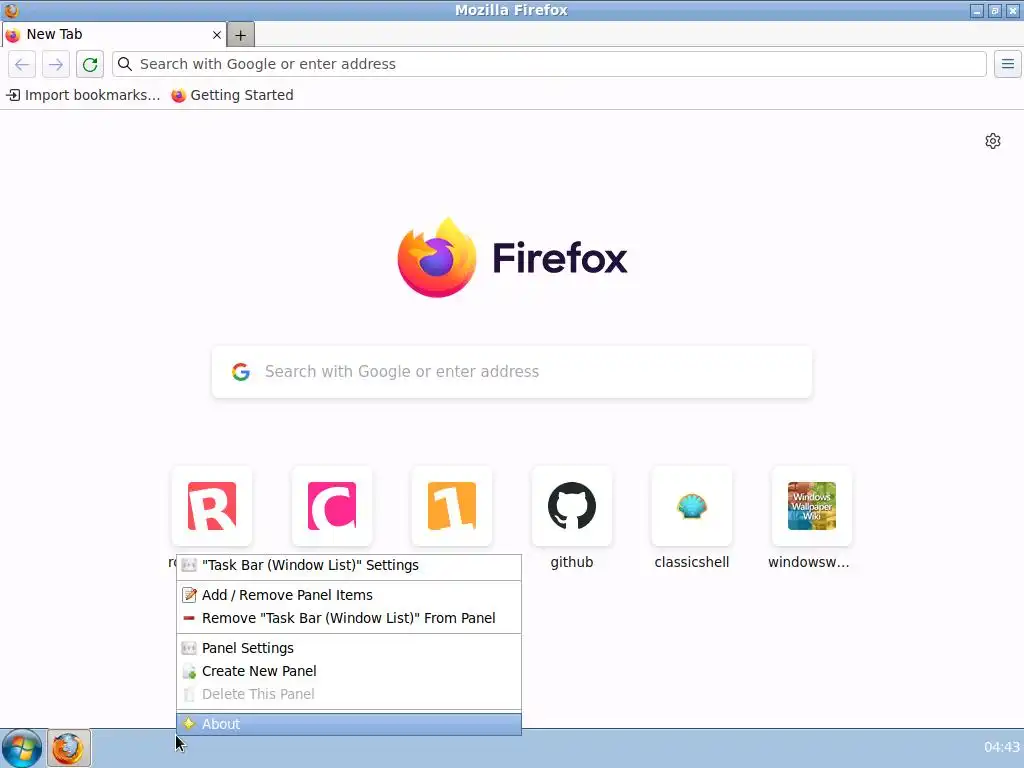Click the Firefox icon in the title bar
Image resolution: width=1024 pixels, height=768 pixels.
pyautogui.click(x=11, y=10)
